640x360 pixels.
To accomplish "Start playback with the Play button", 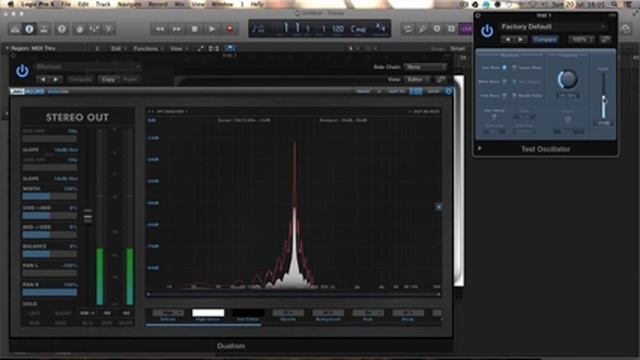I will (x=212, y=29).
